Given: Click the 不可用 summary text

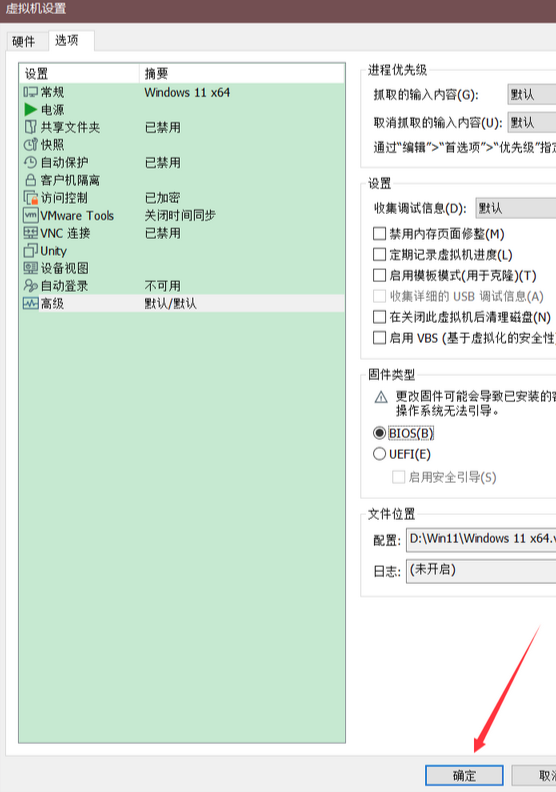Looking at the screenshot, I should point(163,286).
